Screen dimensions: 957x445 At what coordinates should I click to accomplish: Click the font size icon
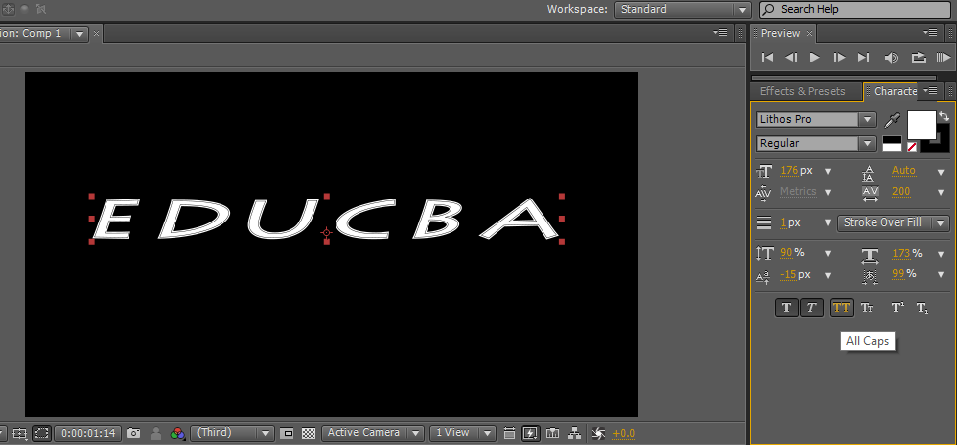tap(764, 171)
